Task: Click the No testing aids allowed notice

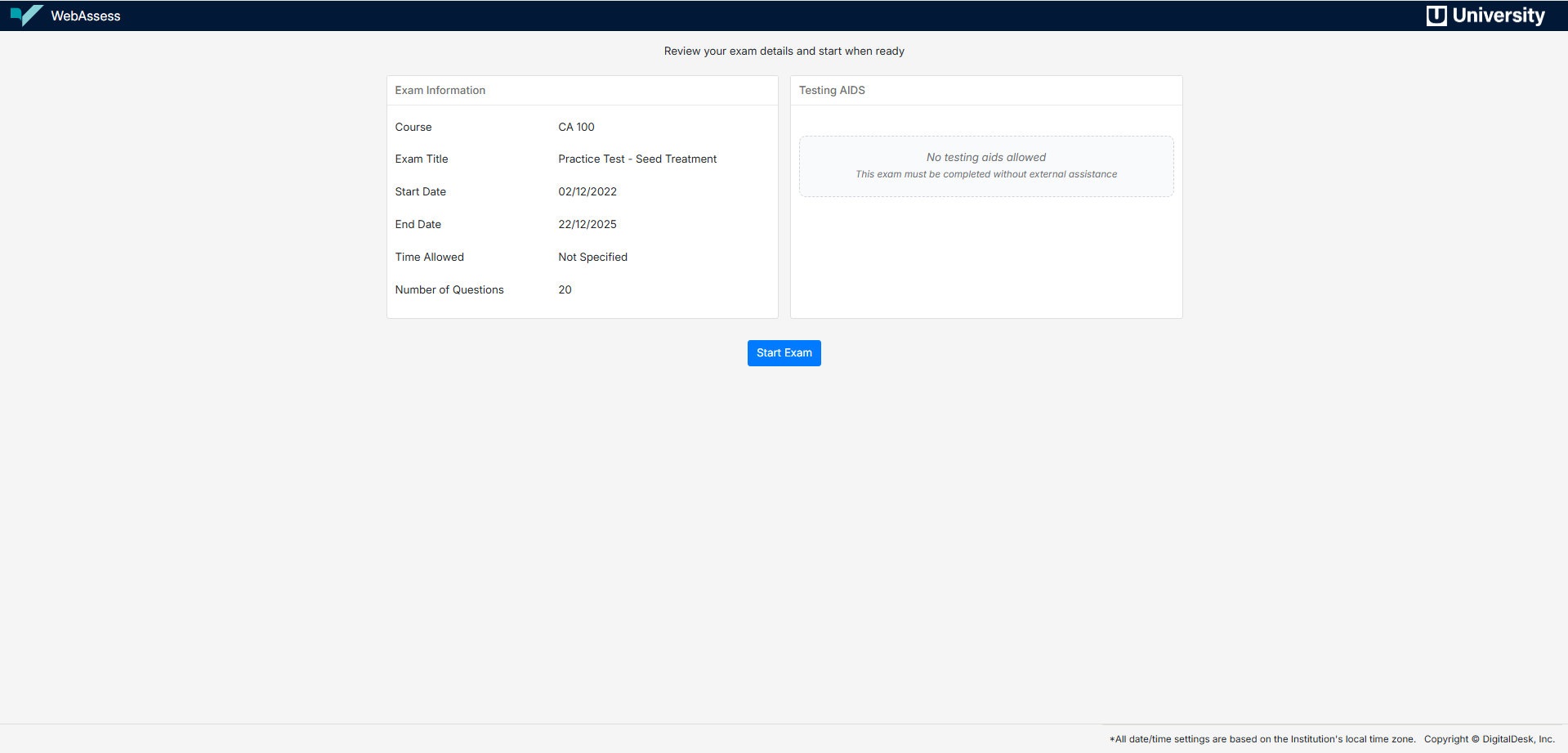Action: [985, 158]
